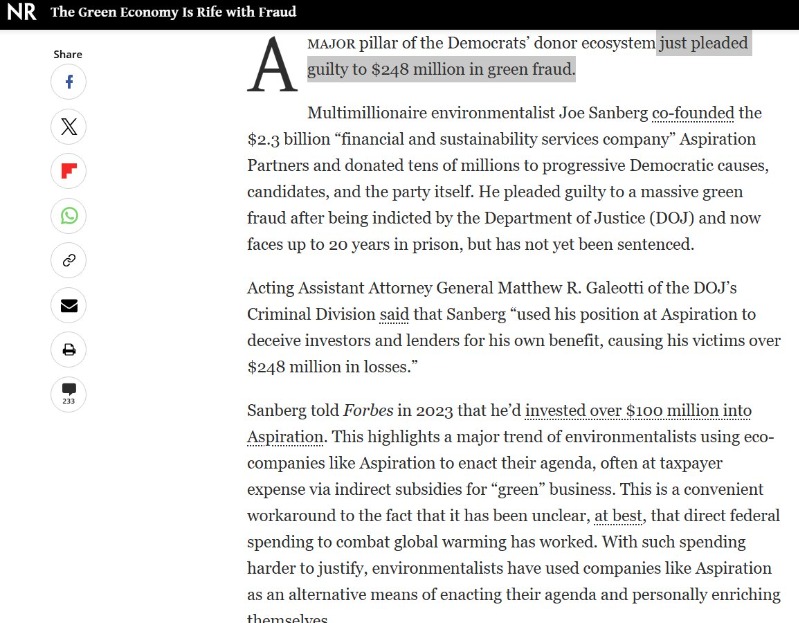Share the article via Flipboard
The width and height of the screenshot is (799, 623).
[x=69, y=171]
